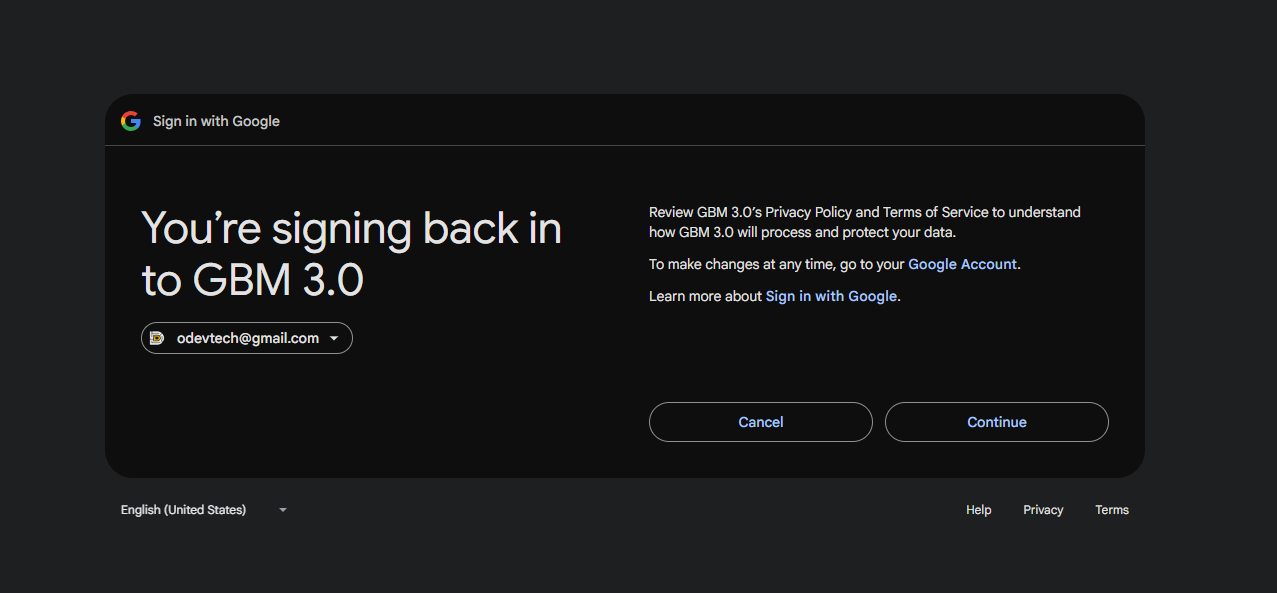Click the Continue button
This screenshot has height=593, width=1277.
pyautogui.click(x=997, y=422)
